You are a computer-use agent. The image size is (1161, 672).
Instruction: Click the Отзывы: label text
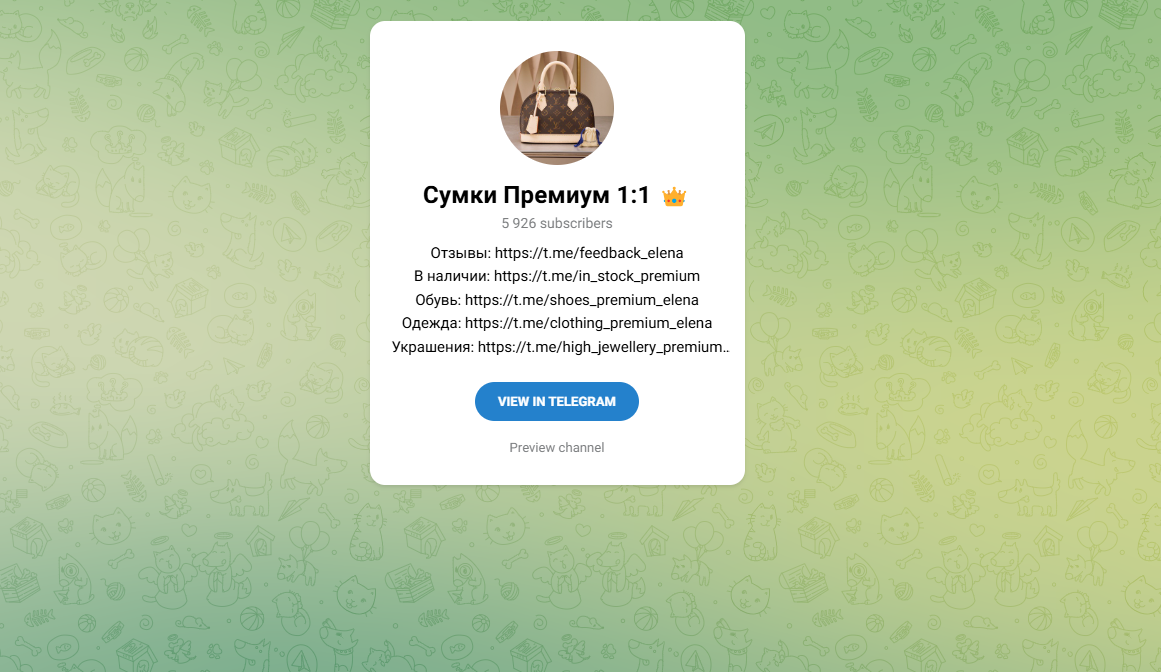tap(461, 253)
